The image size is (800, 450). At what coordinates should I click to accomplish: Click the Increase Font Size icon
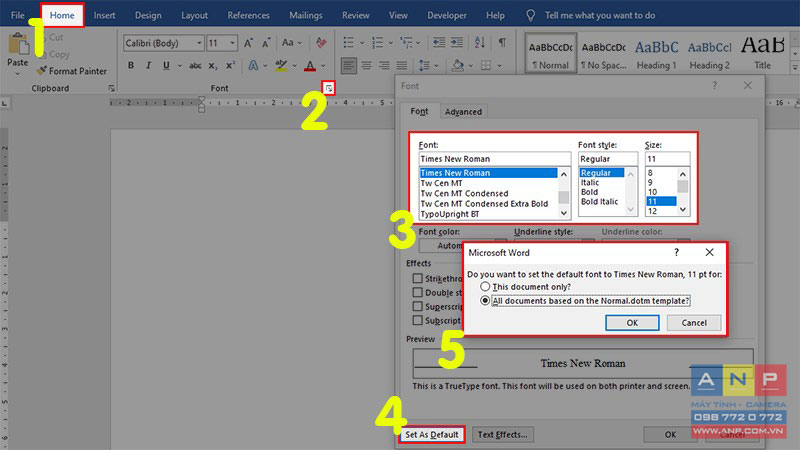(x=248, y=43)
